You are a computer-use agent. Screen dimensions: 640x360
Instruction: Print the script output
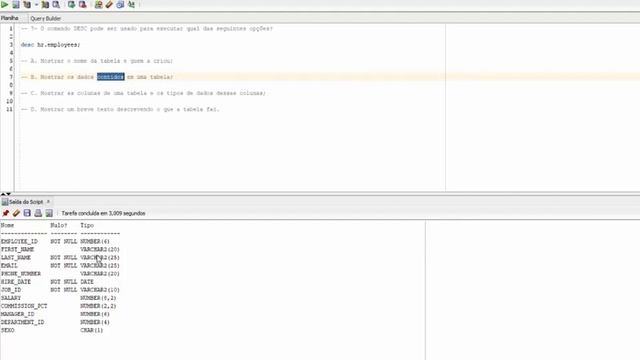[38, 213]
